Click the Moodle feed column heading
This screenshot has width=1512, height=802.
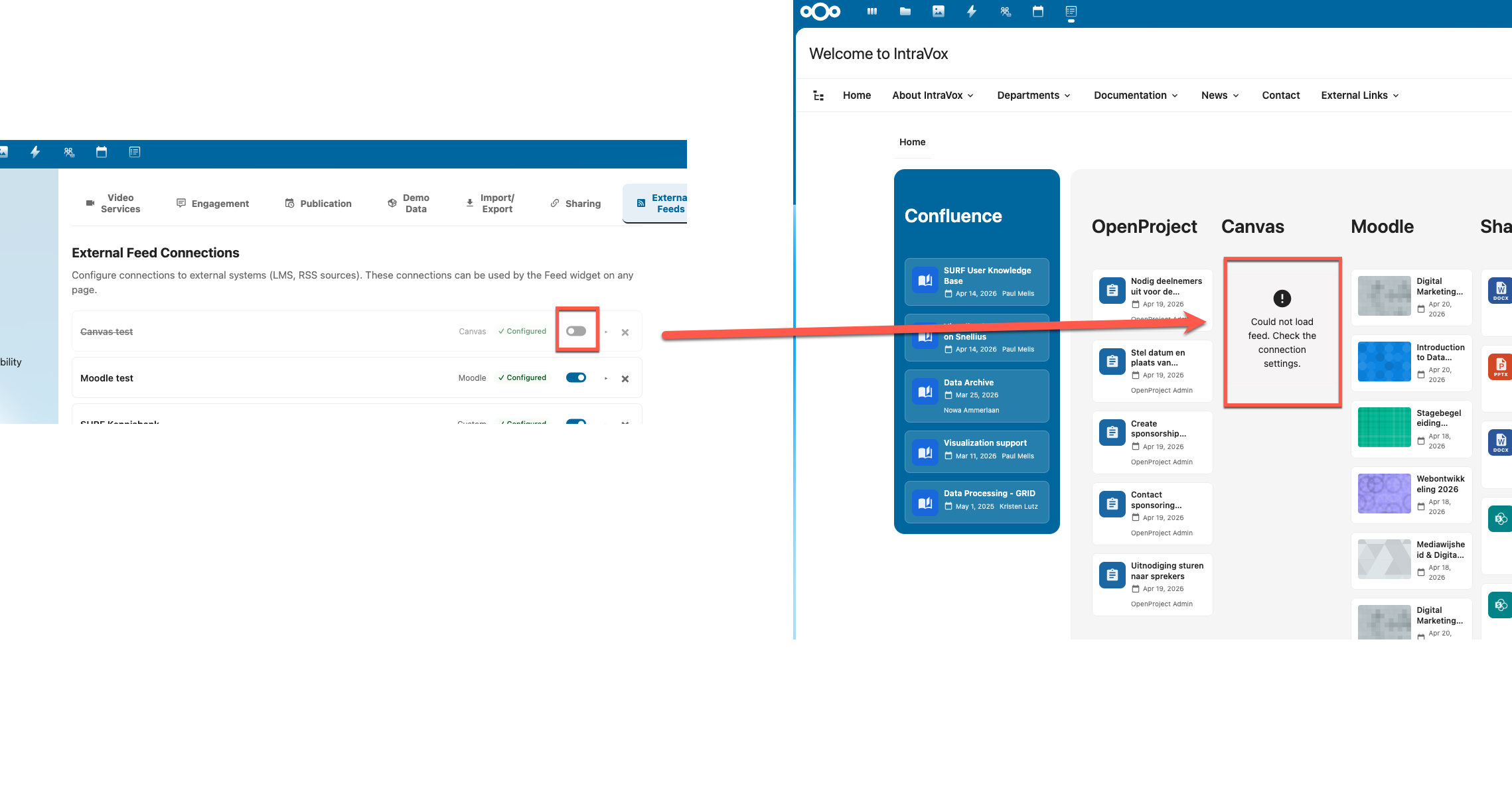click(x=1382, y=227)
